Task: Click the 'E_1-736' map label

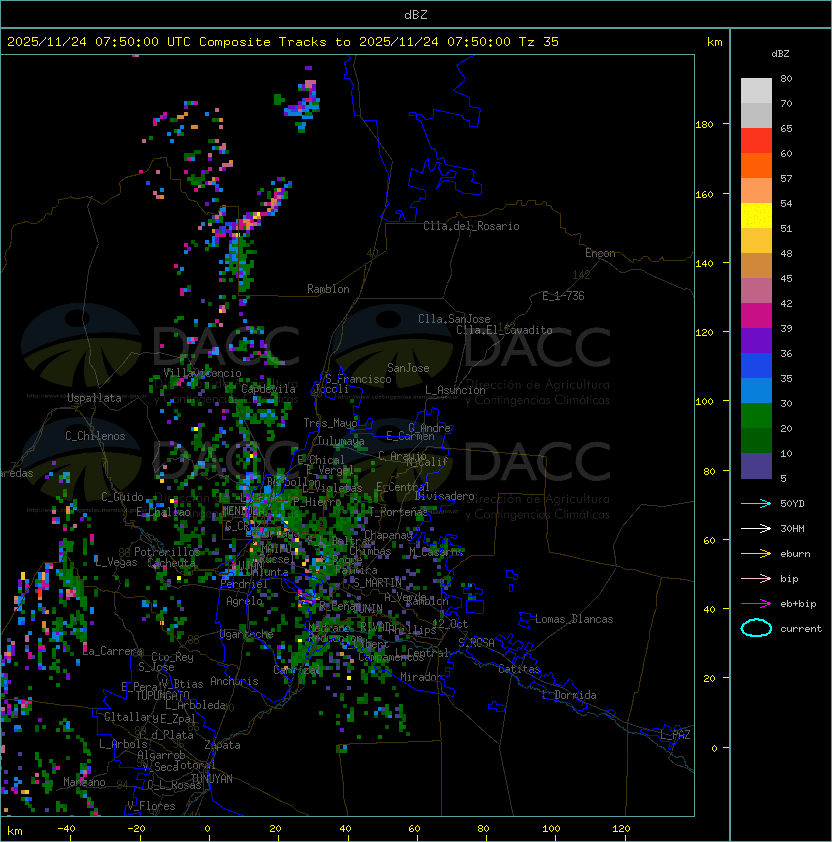Action: click(563, 296)
